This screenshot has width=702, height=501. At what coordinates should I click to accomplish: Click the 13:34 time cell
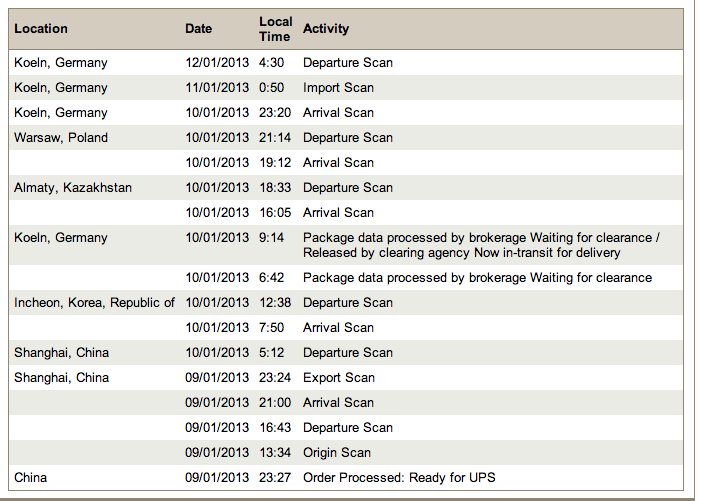pyautogui.click(x=274, y=453)
